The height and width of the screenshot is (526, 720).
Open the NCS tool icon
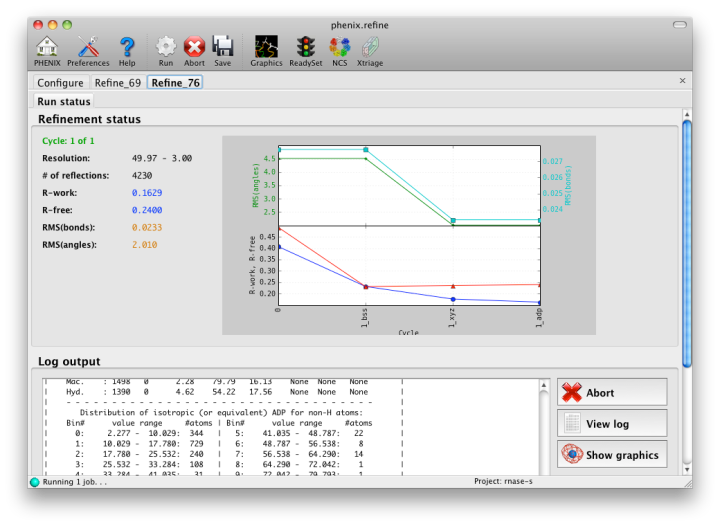[x=340, y=48]
